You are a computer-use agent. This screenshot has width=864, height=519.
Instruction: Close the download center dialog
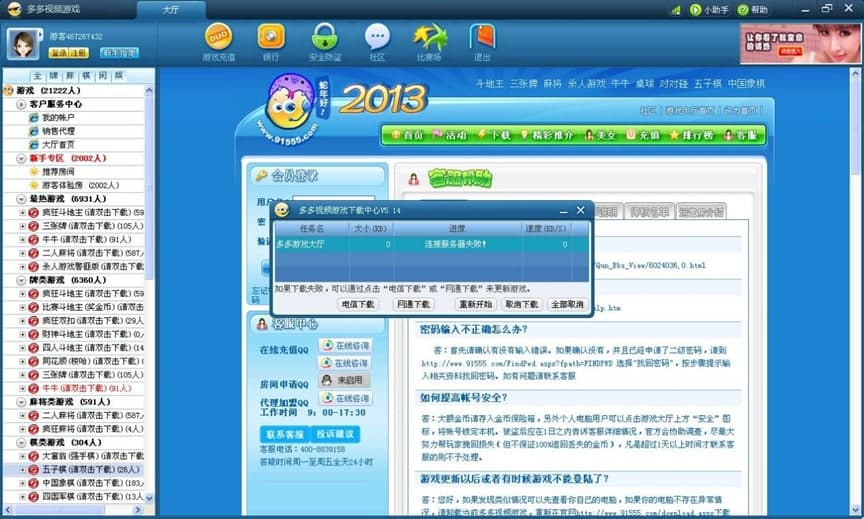point(580,210)
